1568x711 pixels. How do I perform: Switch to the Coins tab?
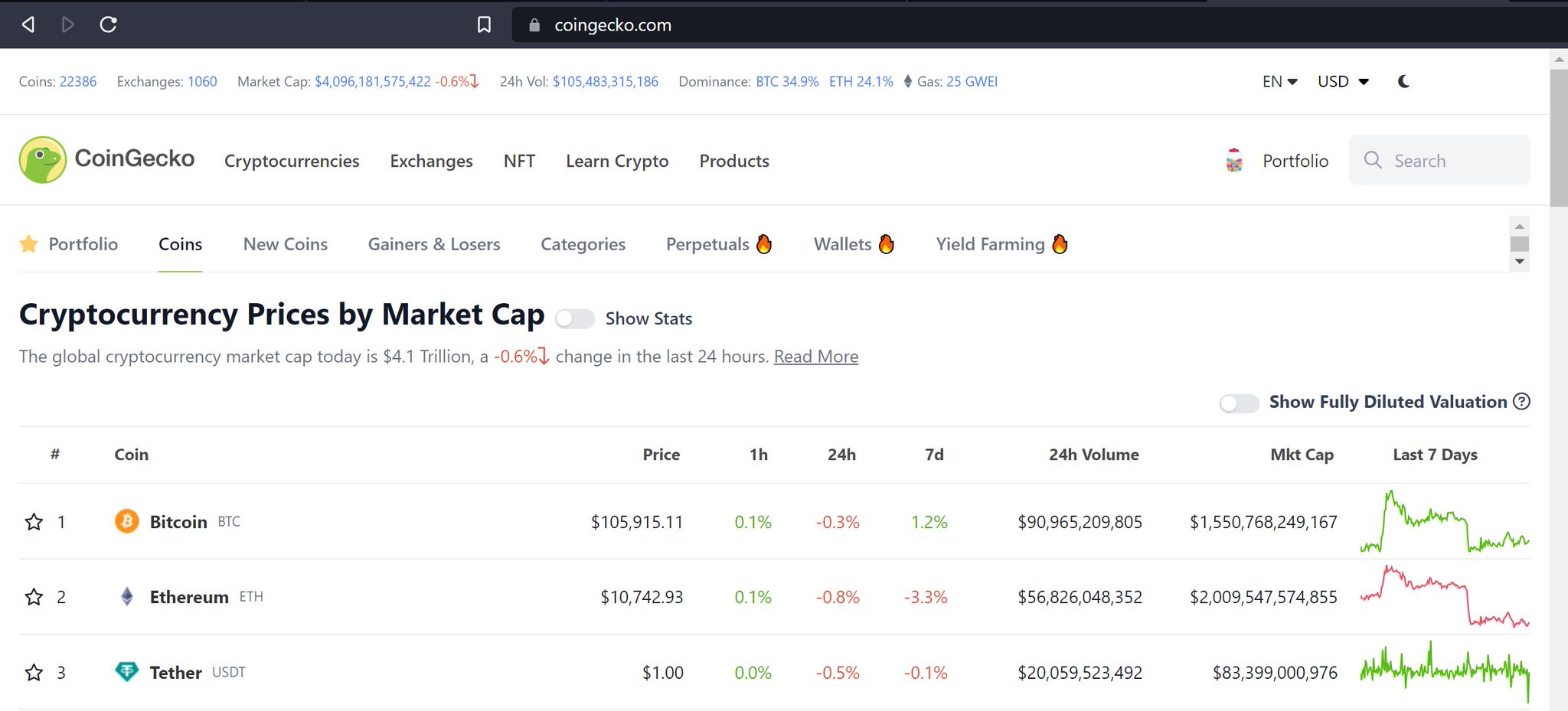click(180, 244)
